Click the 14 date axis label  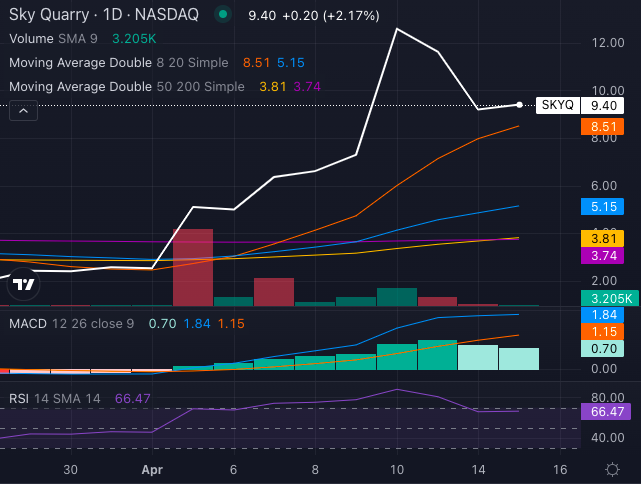point(478,470)
